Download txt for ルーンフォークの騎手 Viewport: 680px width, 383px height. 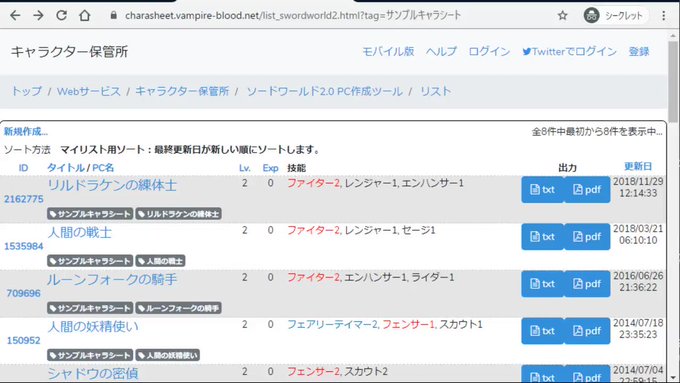[x=543, y=284]
